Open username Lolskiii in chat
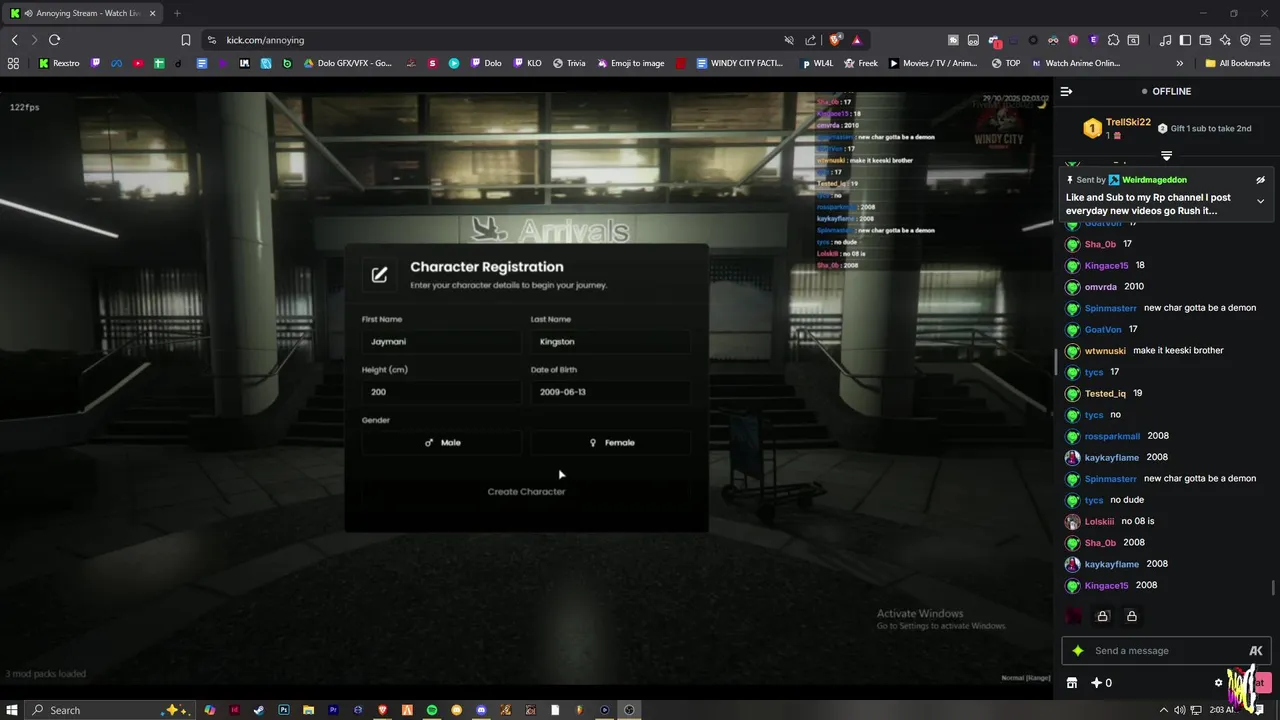The image size is (1280, 720). coord(1099,521)
